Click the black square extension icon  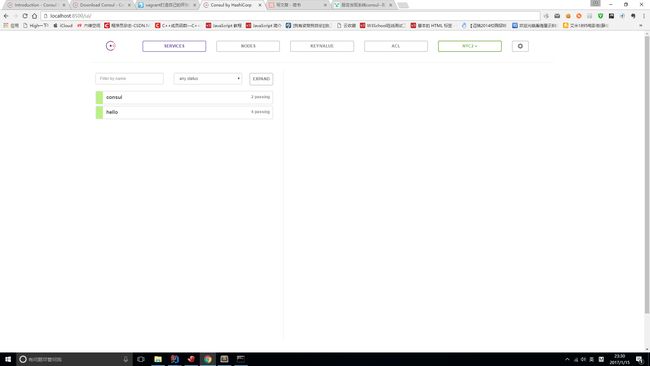(x=611, y=16)
